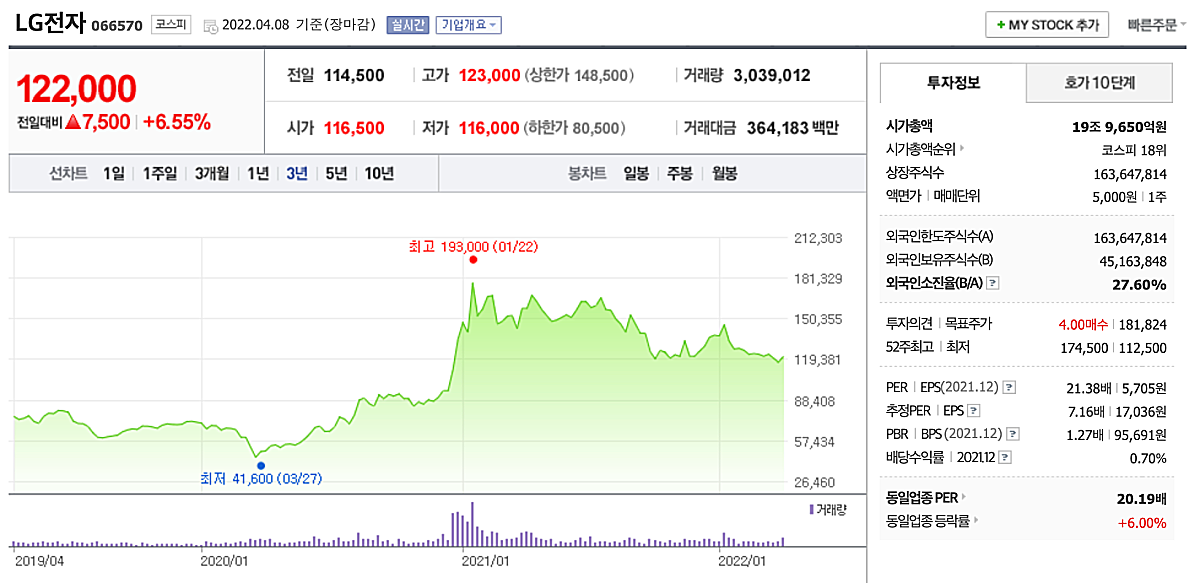Click the help icon next to 외국인소진율(B/A)

tap(993, 284)
